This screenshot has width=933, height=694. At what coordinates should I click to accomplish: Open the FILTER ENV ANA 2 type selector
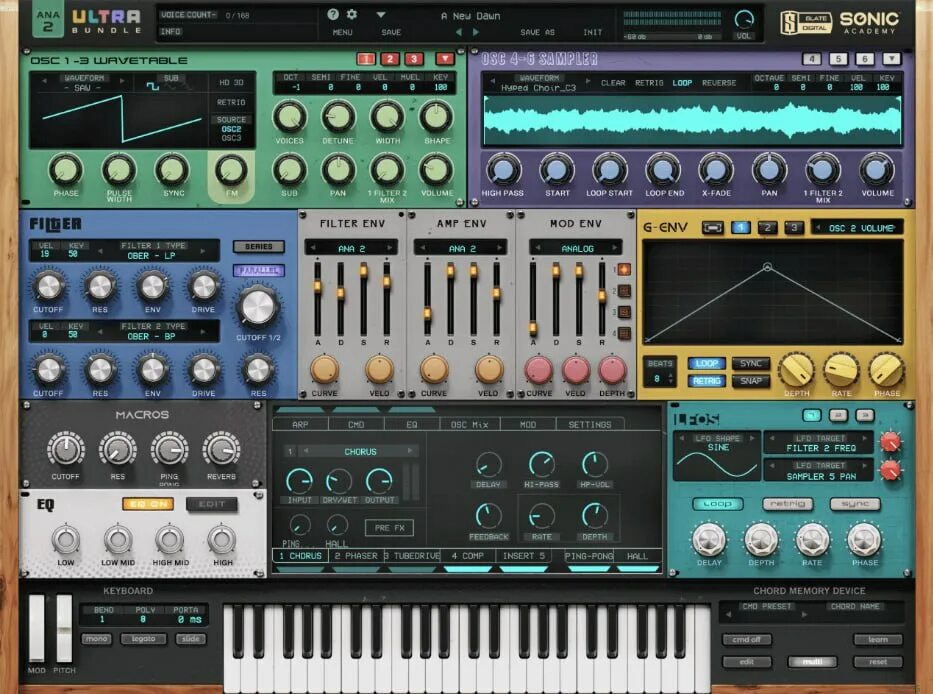352,248
